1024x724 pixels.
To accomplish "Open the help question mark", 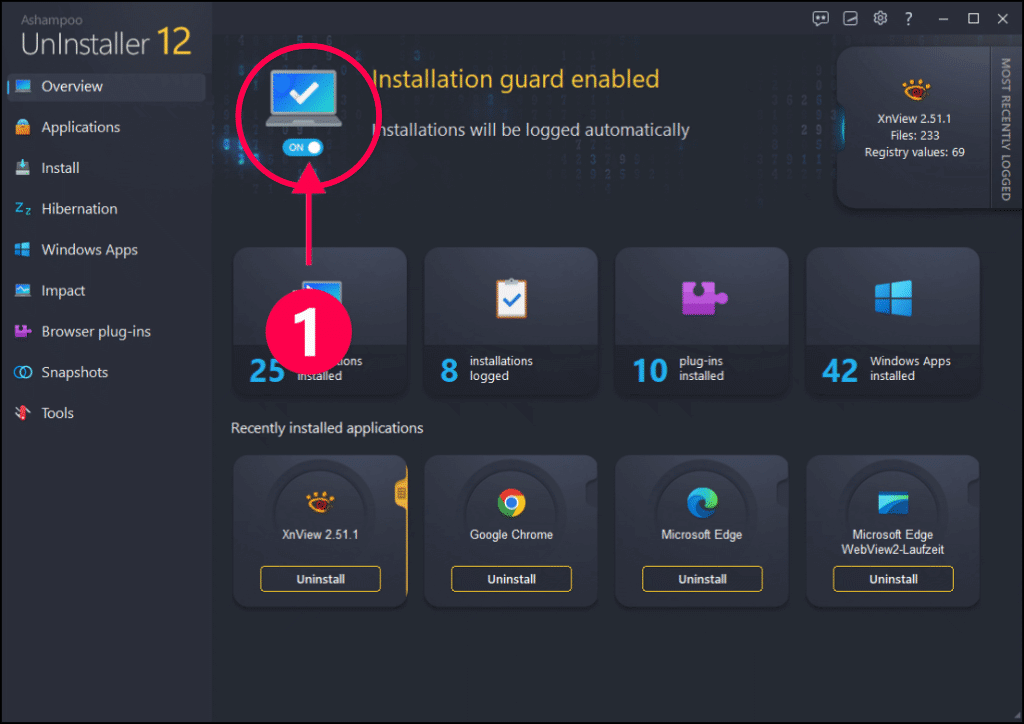I will tap(908, 19).
